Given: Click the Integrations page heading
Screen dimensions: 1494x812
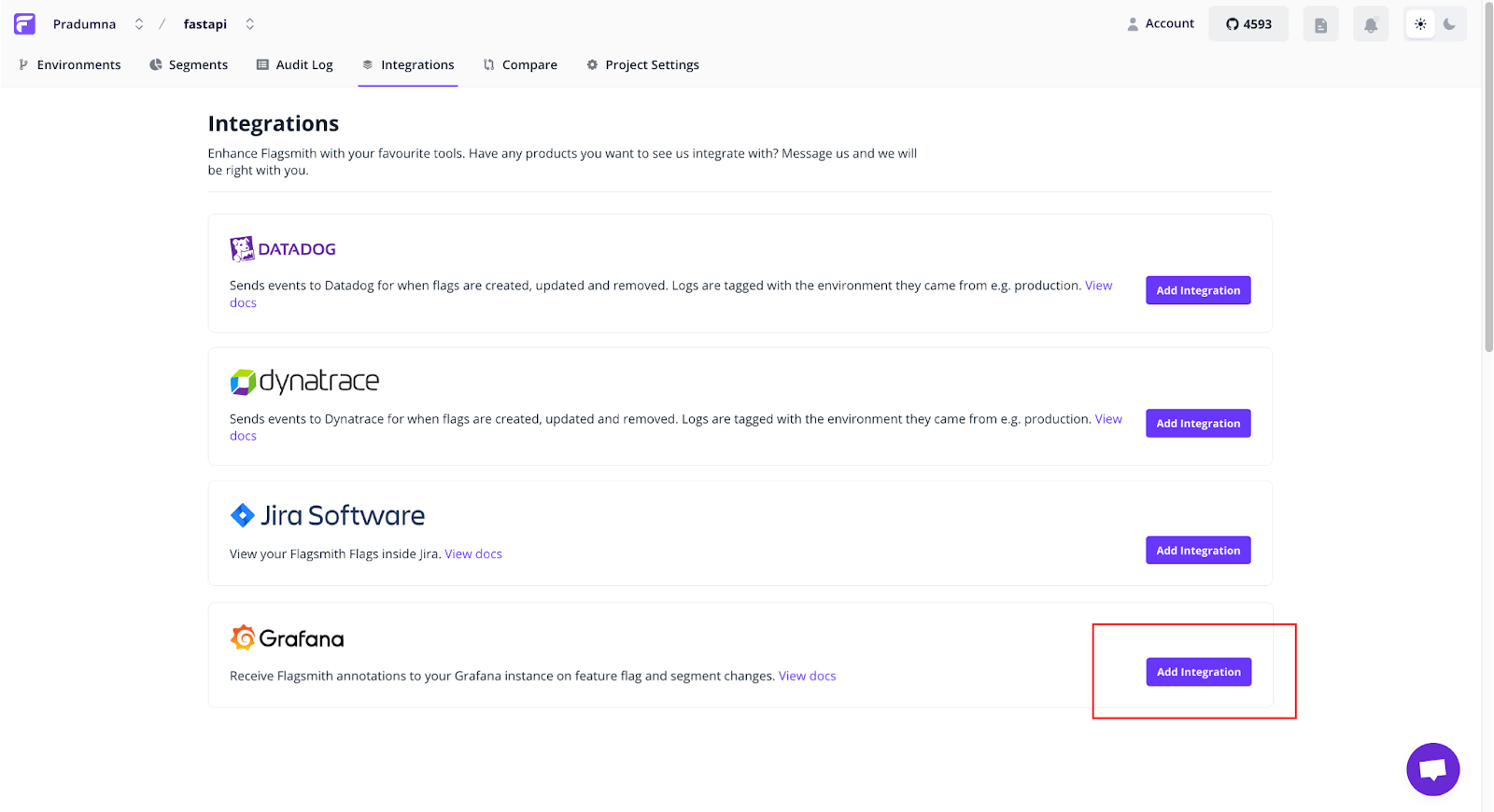Looking at the screenshot, I should [x=274, y=123].
